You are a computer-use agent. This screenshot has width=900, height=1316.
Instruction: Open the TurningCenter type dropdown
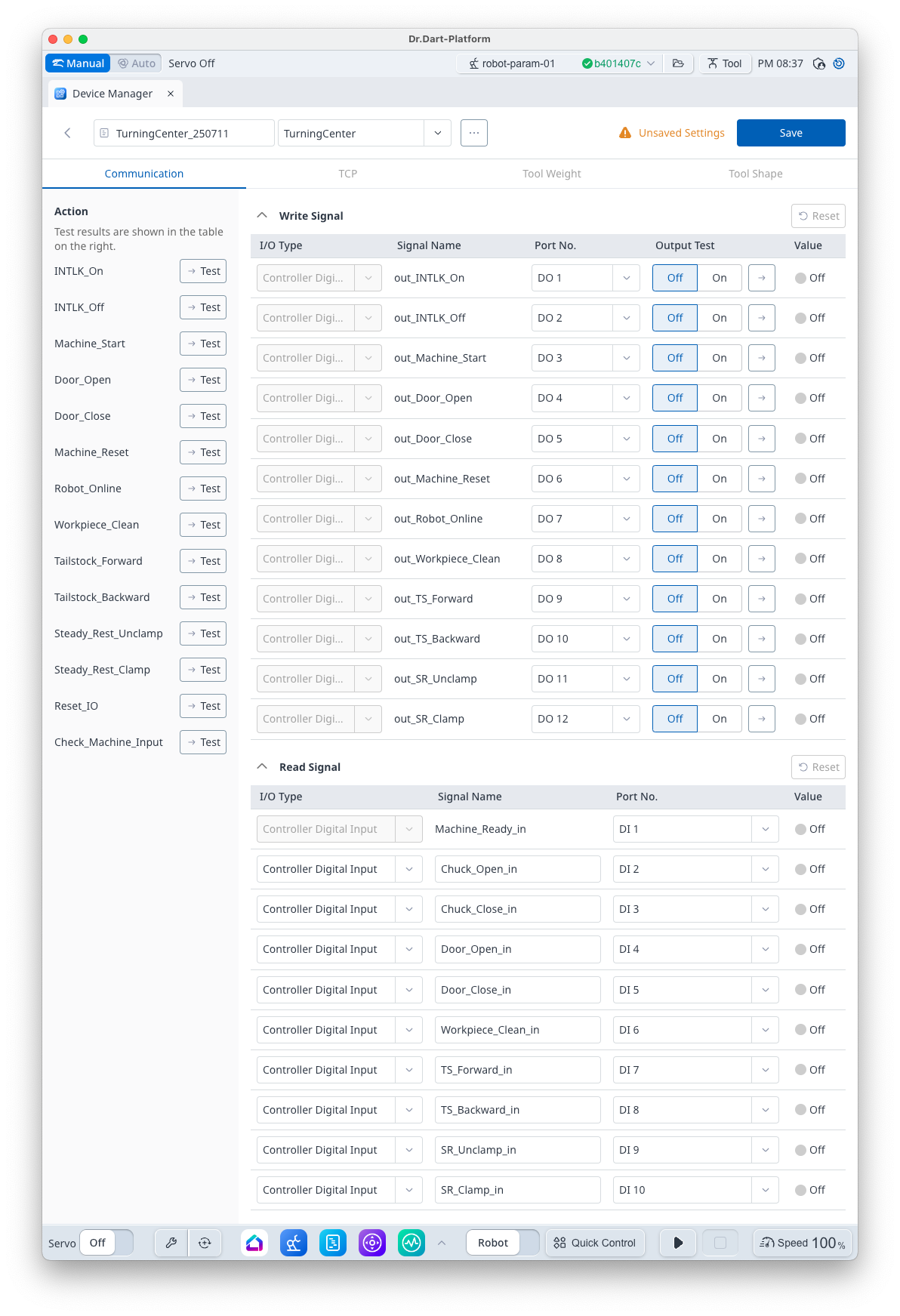[437, 133]
